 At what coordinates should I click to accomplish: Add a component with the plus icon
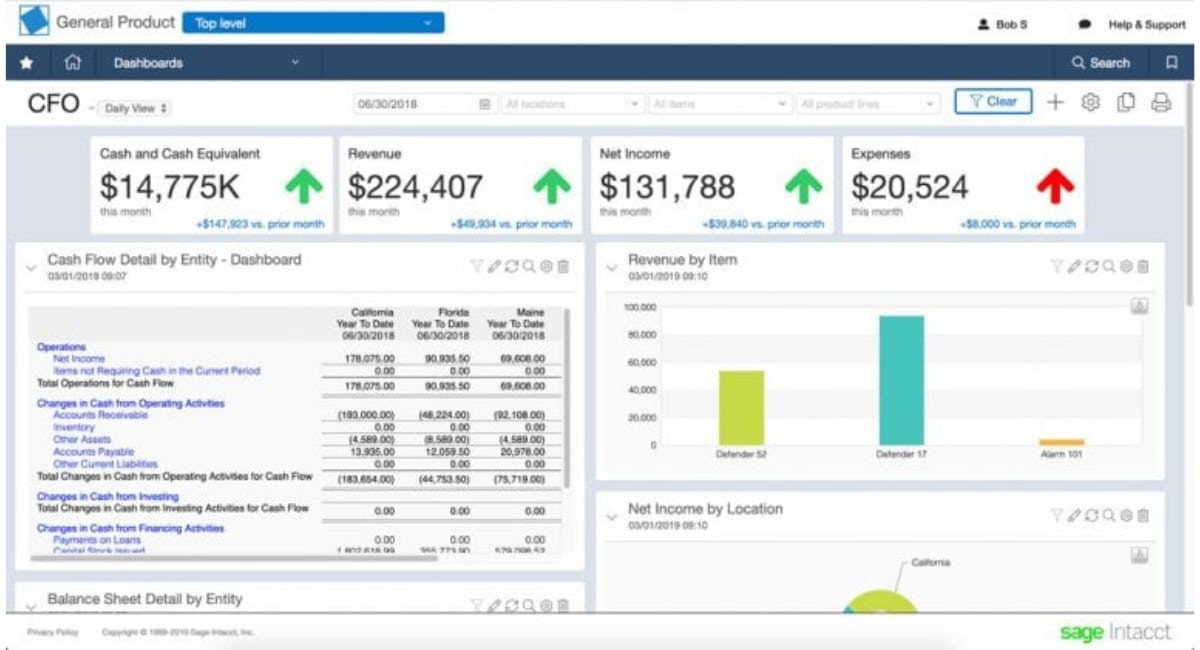[x=1055, y=103]
